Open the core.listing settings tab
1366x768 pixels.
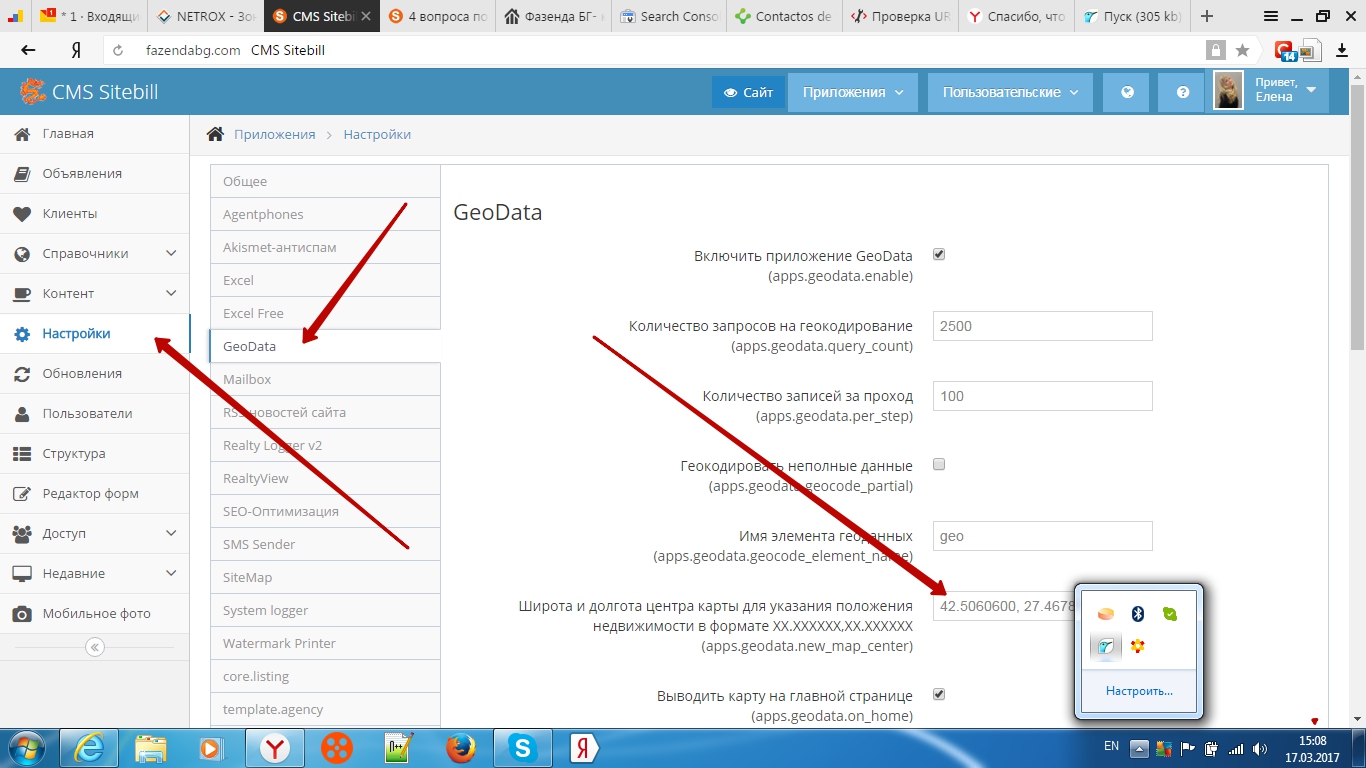pos(325,676)
